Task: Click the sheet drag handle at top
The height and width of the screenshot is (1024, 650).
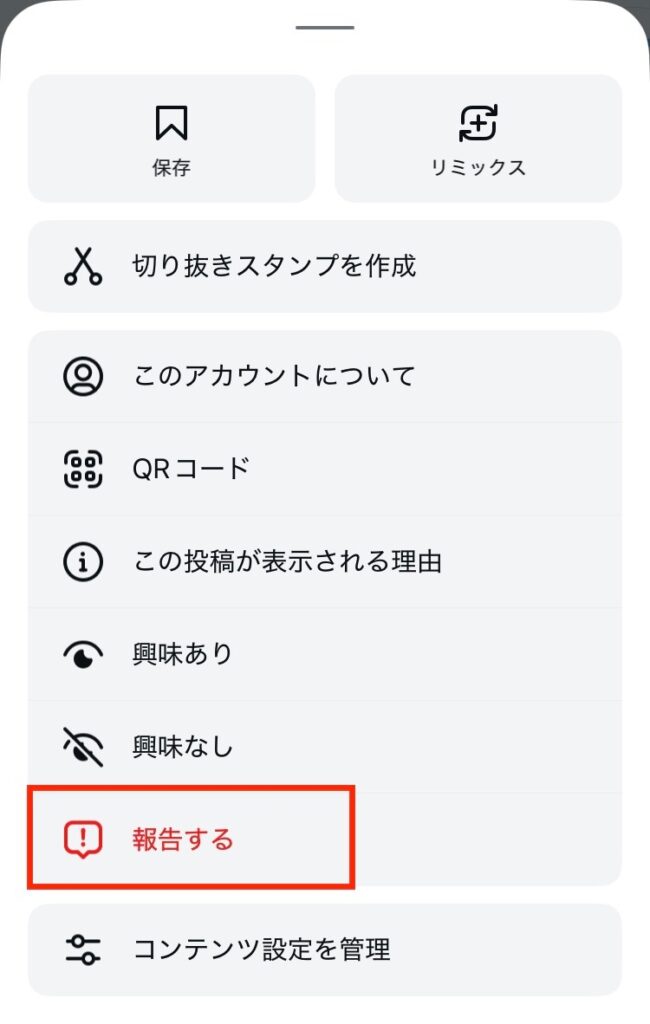Action: [325, 28]
